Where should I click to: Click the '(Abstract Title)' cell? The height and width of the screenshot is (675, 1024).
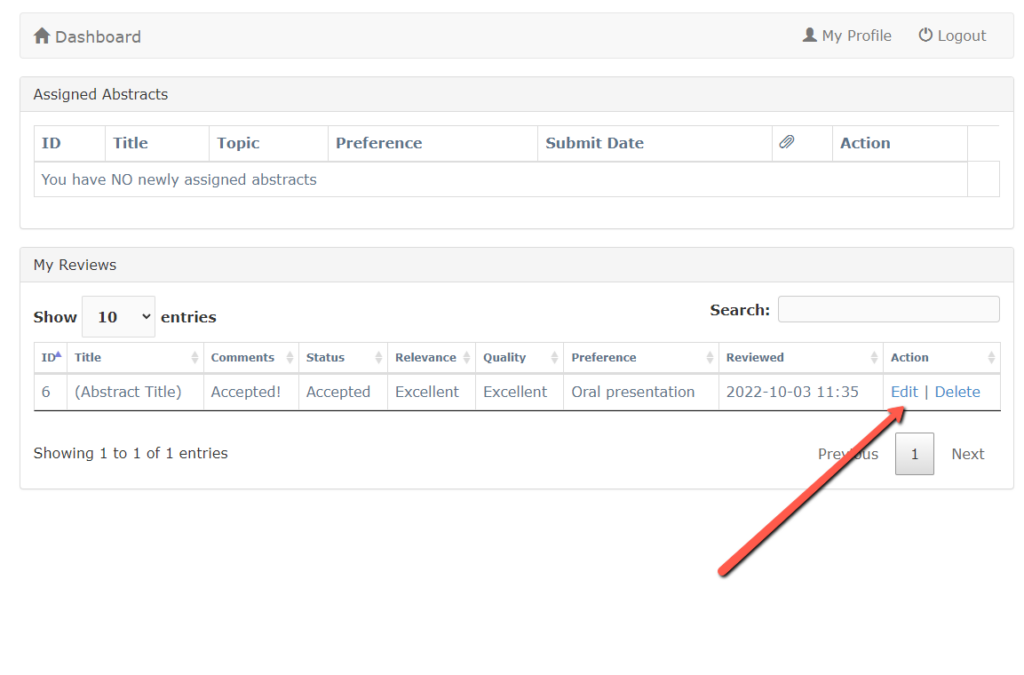coord(128,392)
